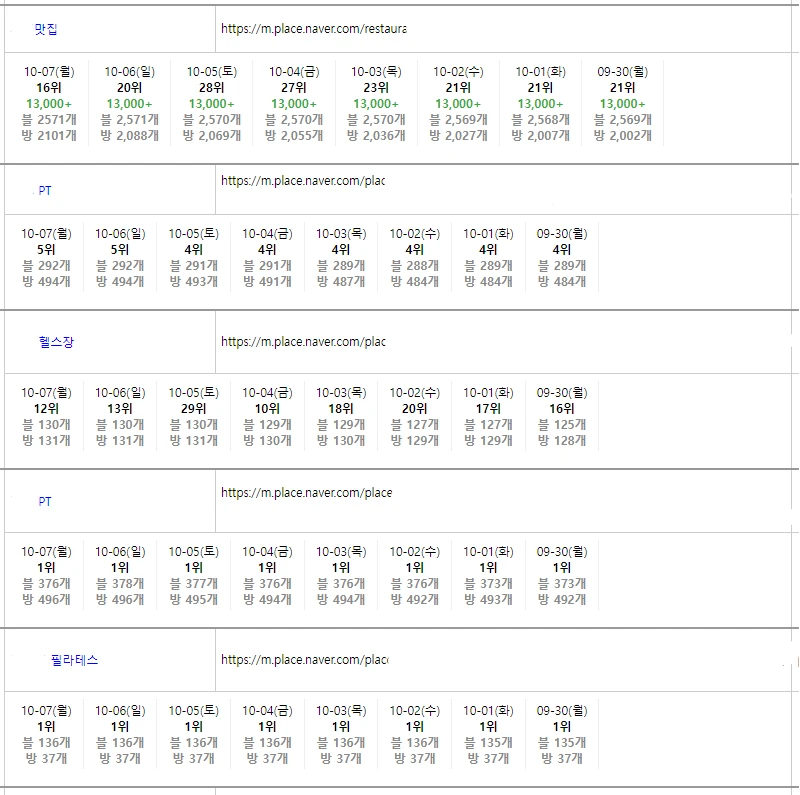
Task: Open the URL next to 헬스장
Action: 302,342
